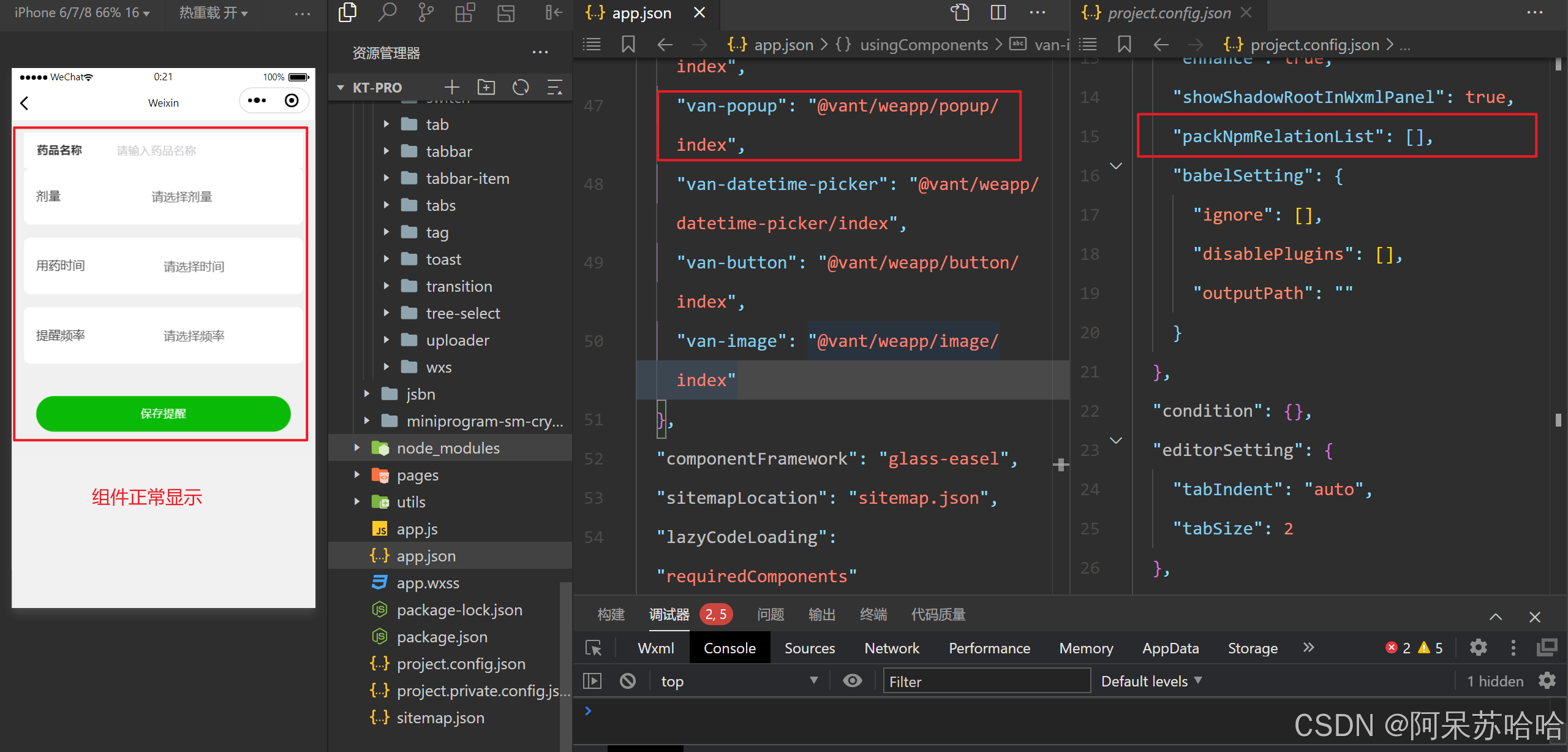
Task: Collapse the sidebar using the collapse panel icon
Action: (553, 12)
